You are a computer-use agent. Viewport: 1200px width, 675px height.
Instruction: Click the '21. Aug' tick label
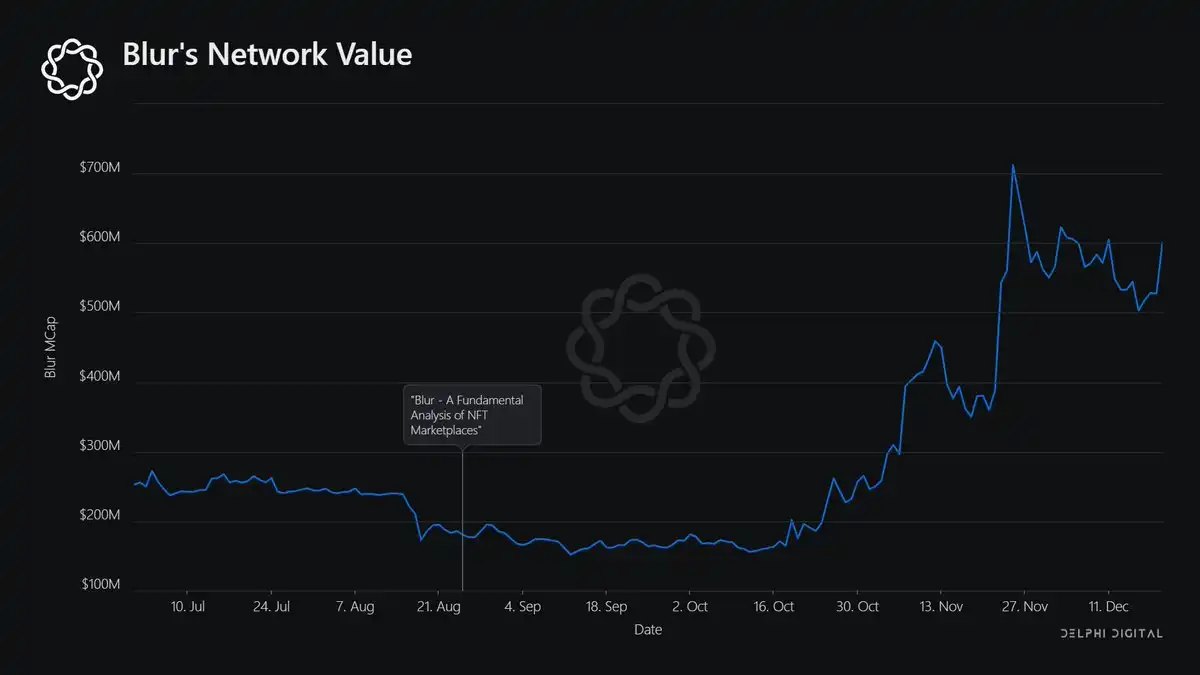pyautogui.click(x=438, y=606)
